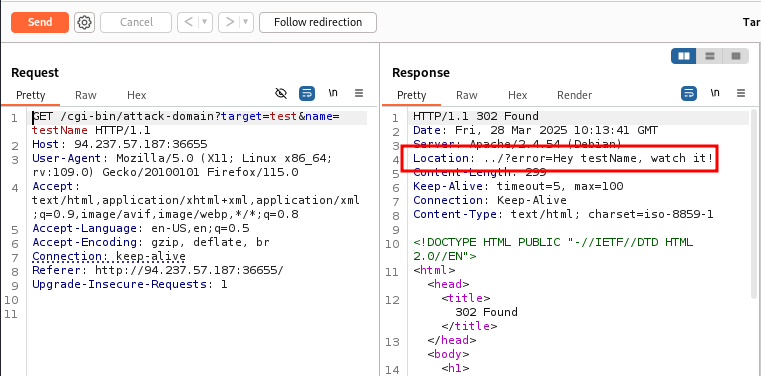Open Response panel hamburger menu

[741, 93]
